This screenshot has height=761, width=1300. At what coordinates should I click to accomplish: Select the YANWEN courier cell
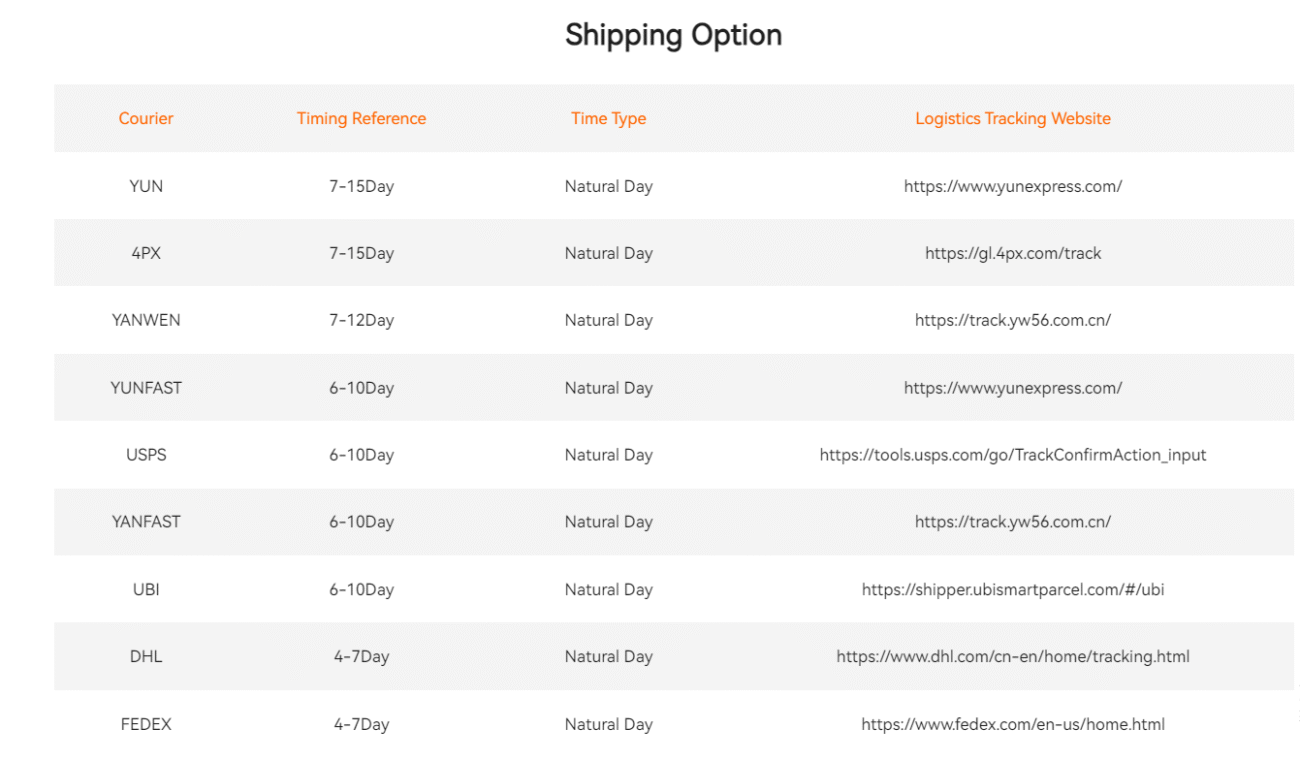(x=146, y=320)
